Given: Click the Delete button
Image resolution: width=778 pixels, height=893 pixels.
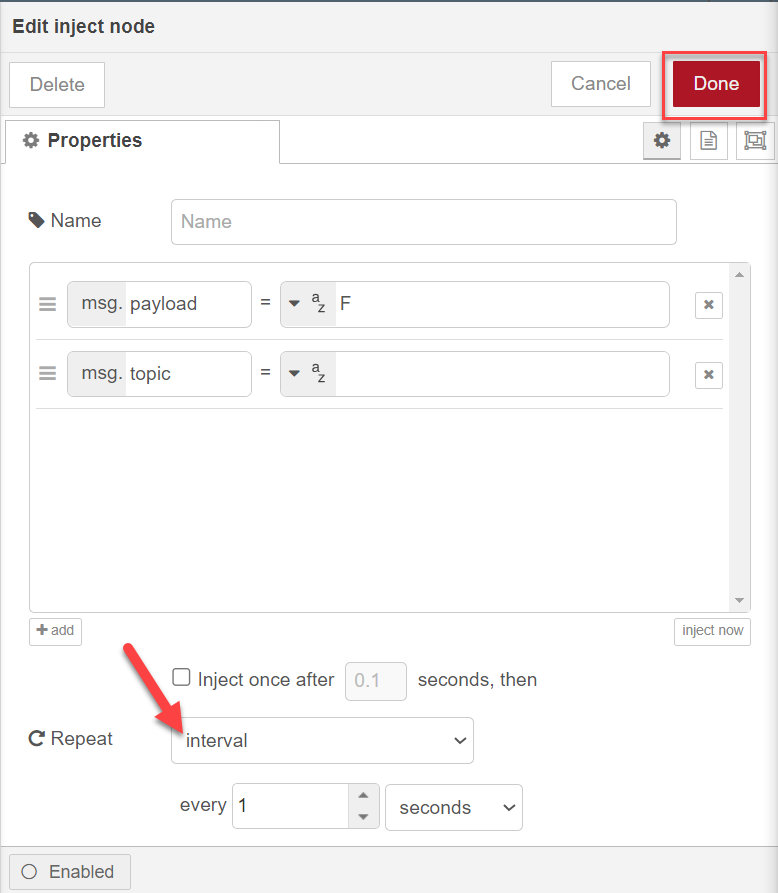Looking at the screenshot, I should [56, 84].
